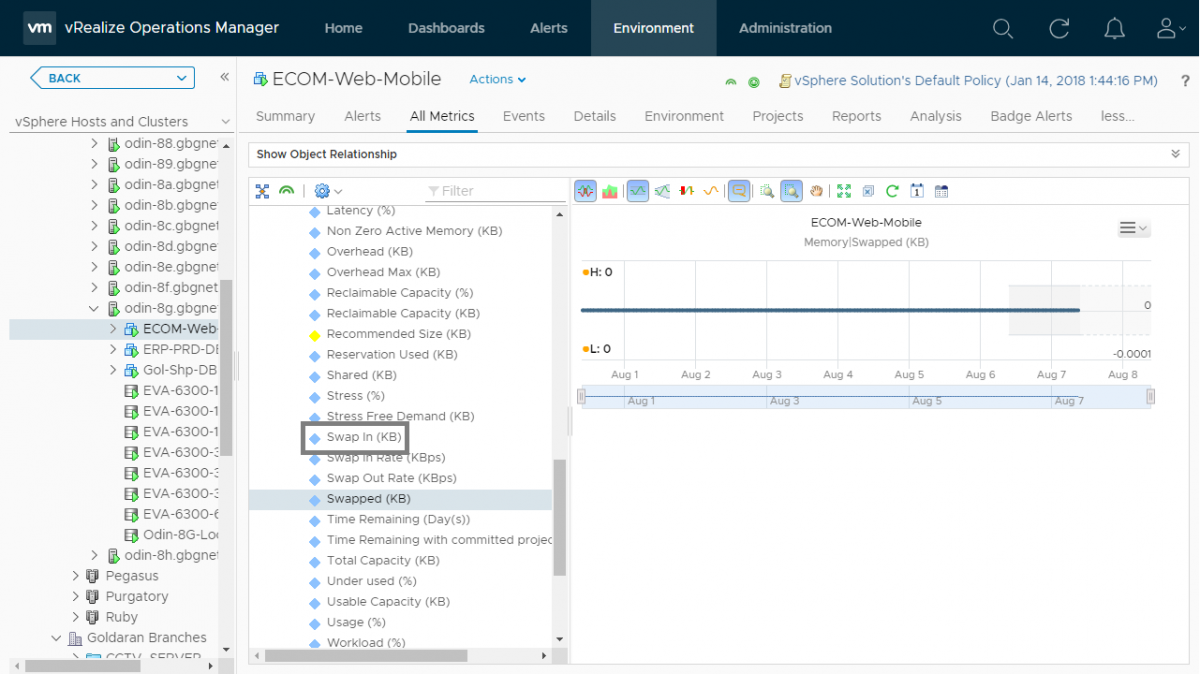Image resolution: width=1200 pixels, height=674 pixels.
Task: Select the Swap Out Rate (KBps) metric
Action: tap(392, 478)
